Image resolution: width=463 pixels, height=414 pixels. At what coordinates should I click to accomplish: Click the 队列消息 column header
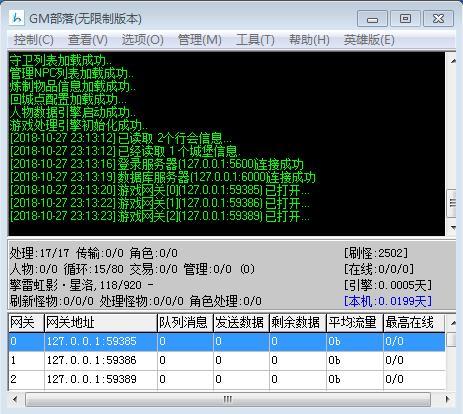(x=185, y=322)
